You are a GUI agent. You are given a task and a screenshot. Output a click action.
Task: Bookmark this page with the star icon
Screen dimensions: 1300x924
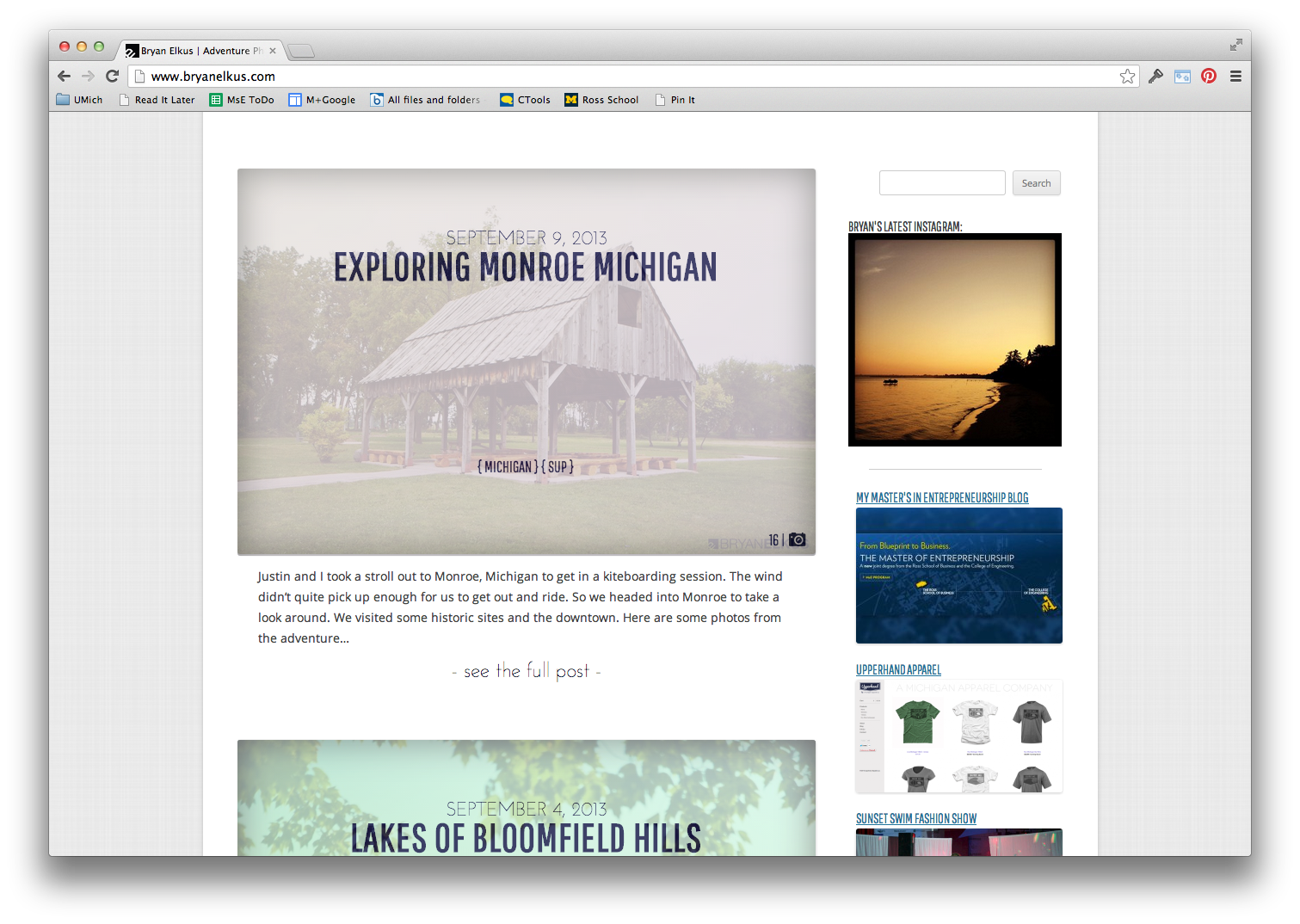point(1127,77)
